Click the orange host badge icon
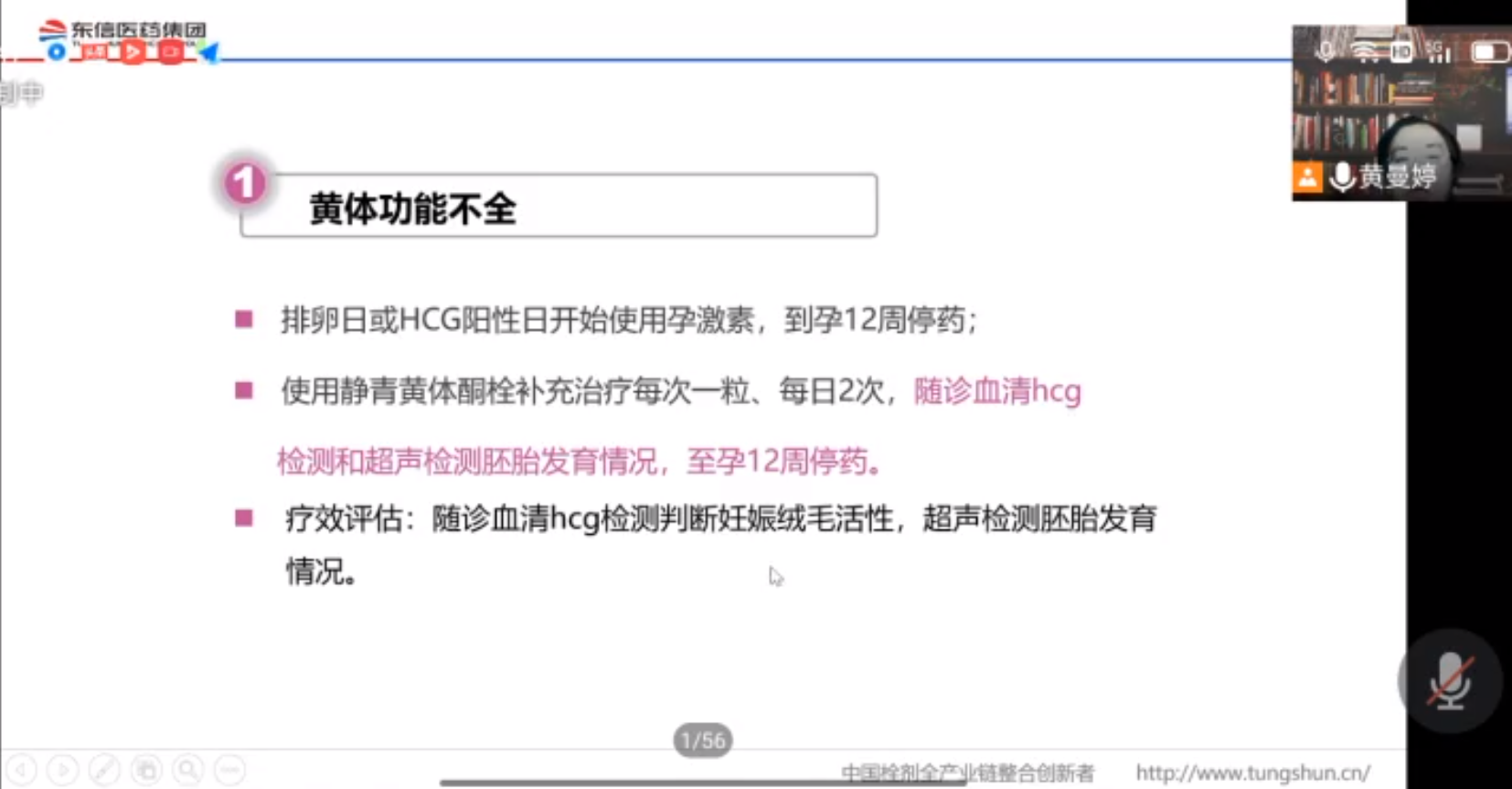 [1307, 176]
